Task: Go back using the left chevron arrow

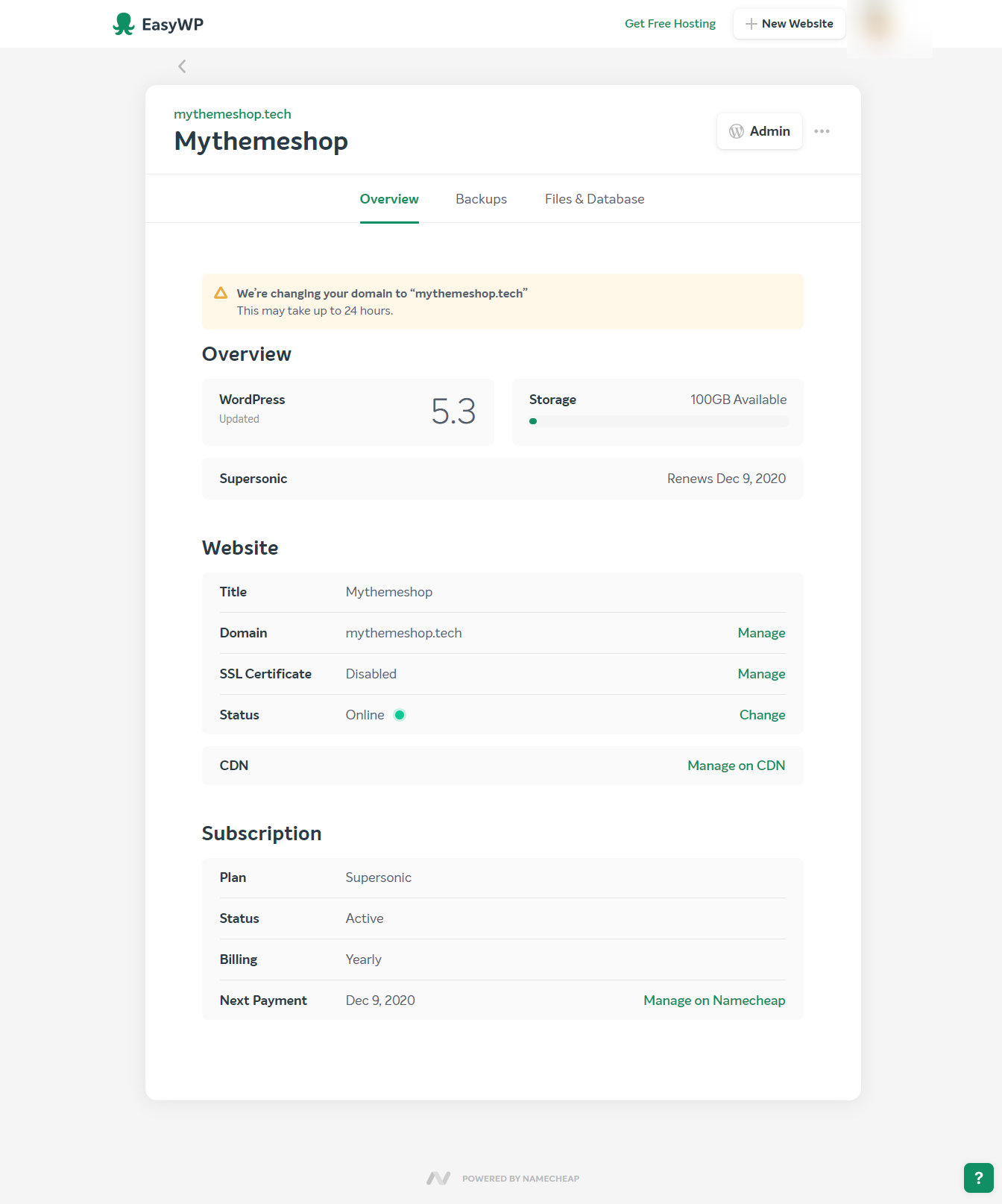Action: point(182,66)
